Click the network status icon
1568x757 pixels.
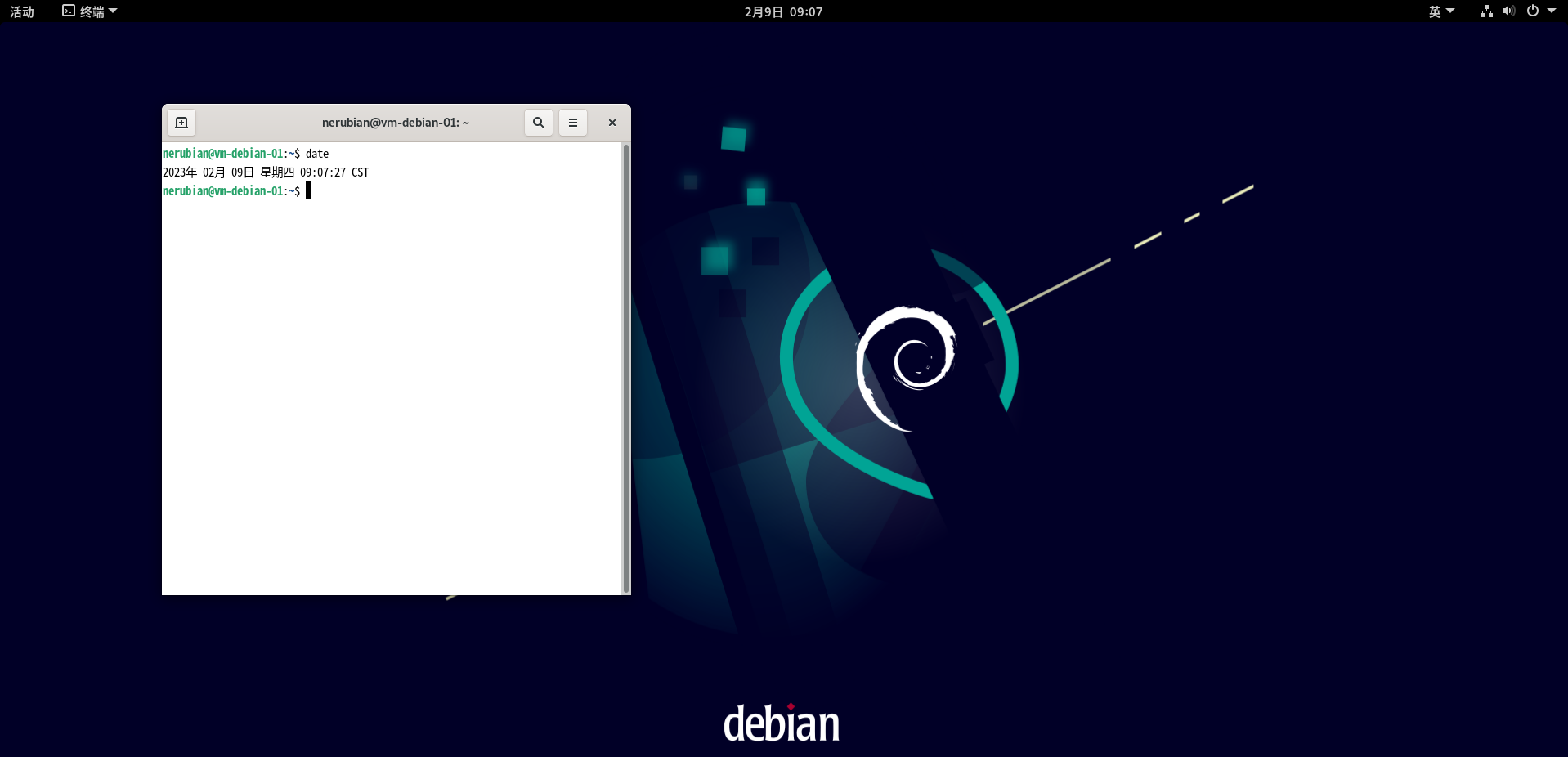click(1486, 11)
